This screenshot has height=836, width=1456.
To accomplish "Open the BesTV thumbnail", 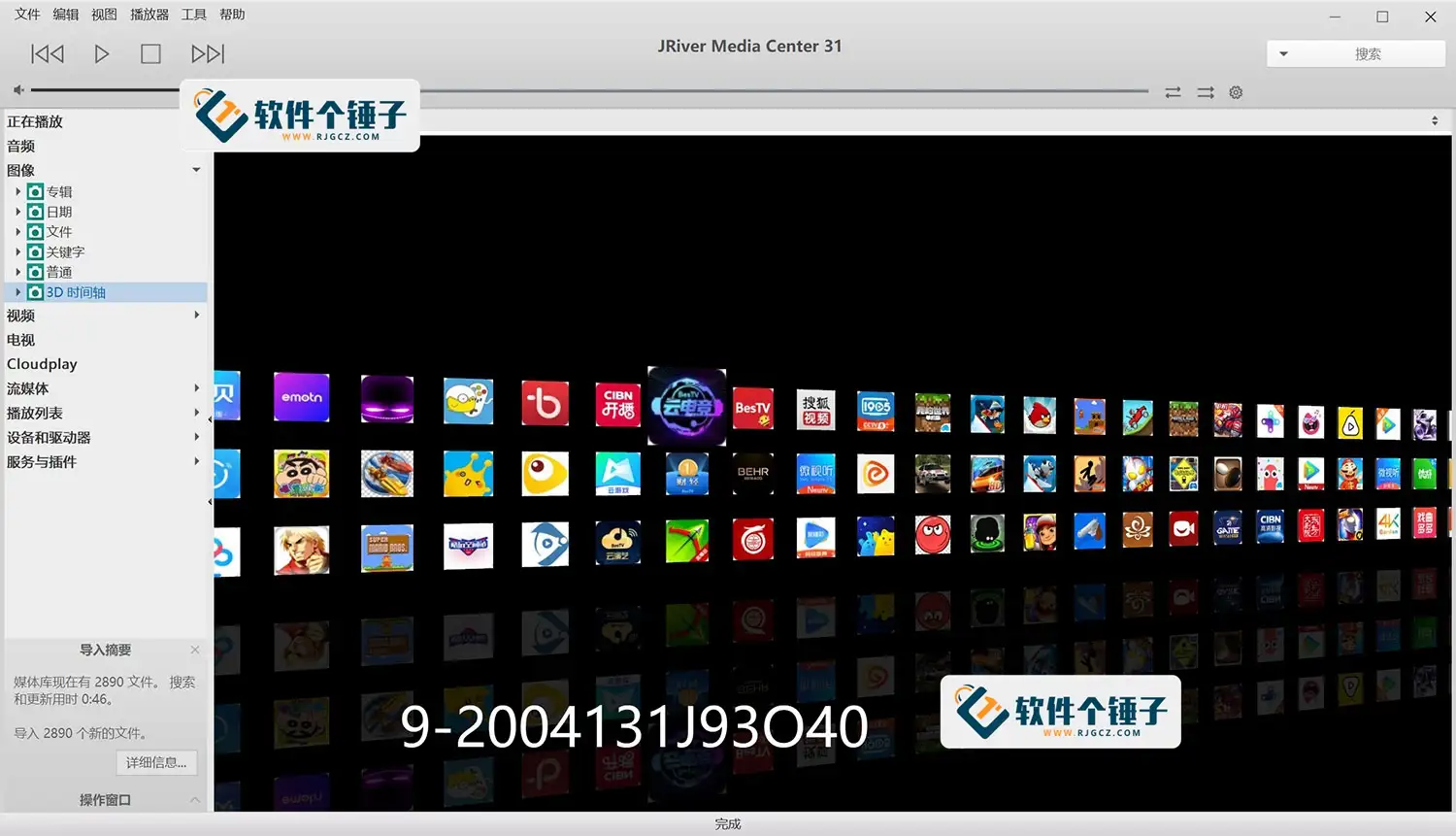I will pyautogui.click(x=753, y=409).
